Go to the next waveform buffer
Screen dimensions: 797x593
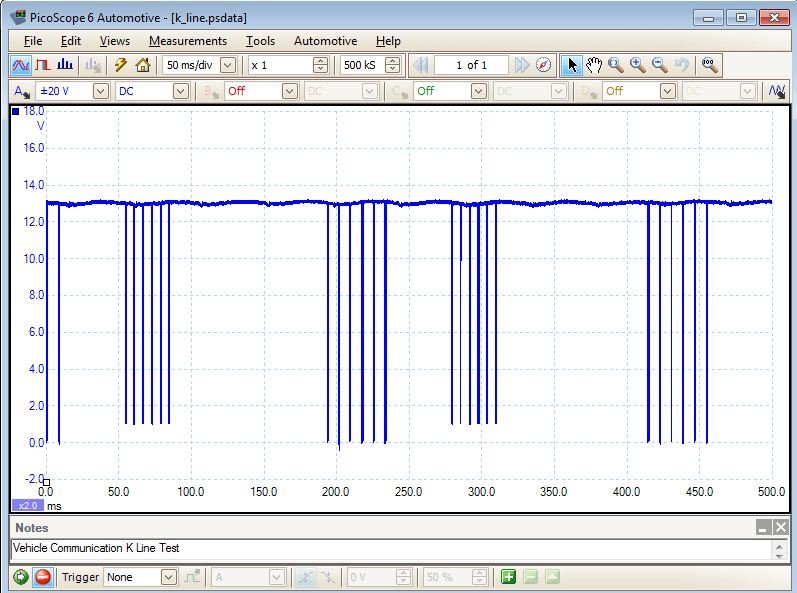[x=521, y=66]
